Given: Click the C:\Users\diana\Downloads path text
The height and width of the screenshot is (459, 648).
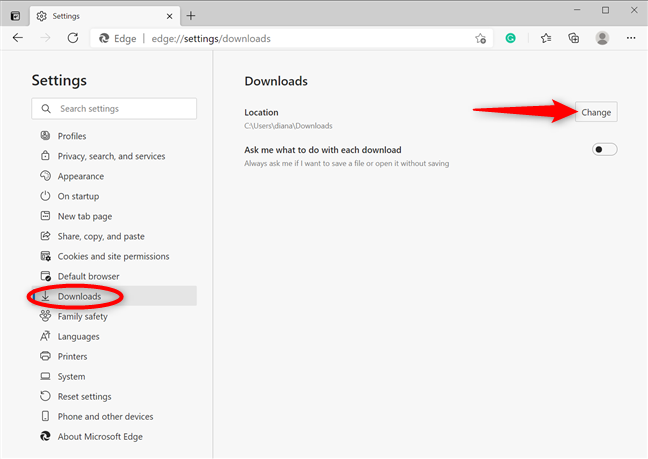Looking at the screenshot, I should pos(288,126).
